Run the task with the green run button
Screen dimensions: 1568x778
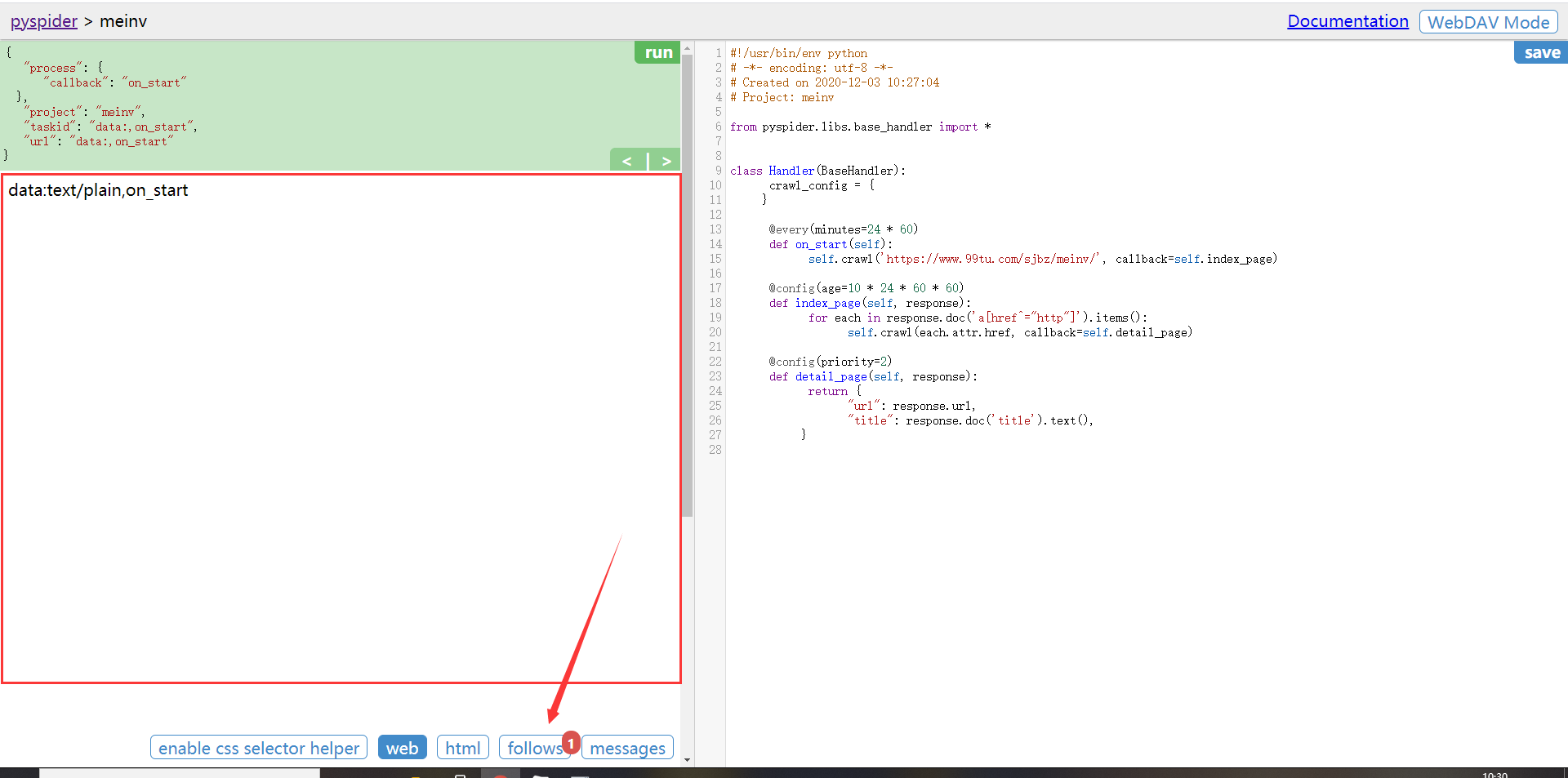pos(657,52)
